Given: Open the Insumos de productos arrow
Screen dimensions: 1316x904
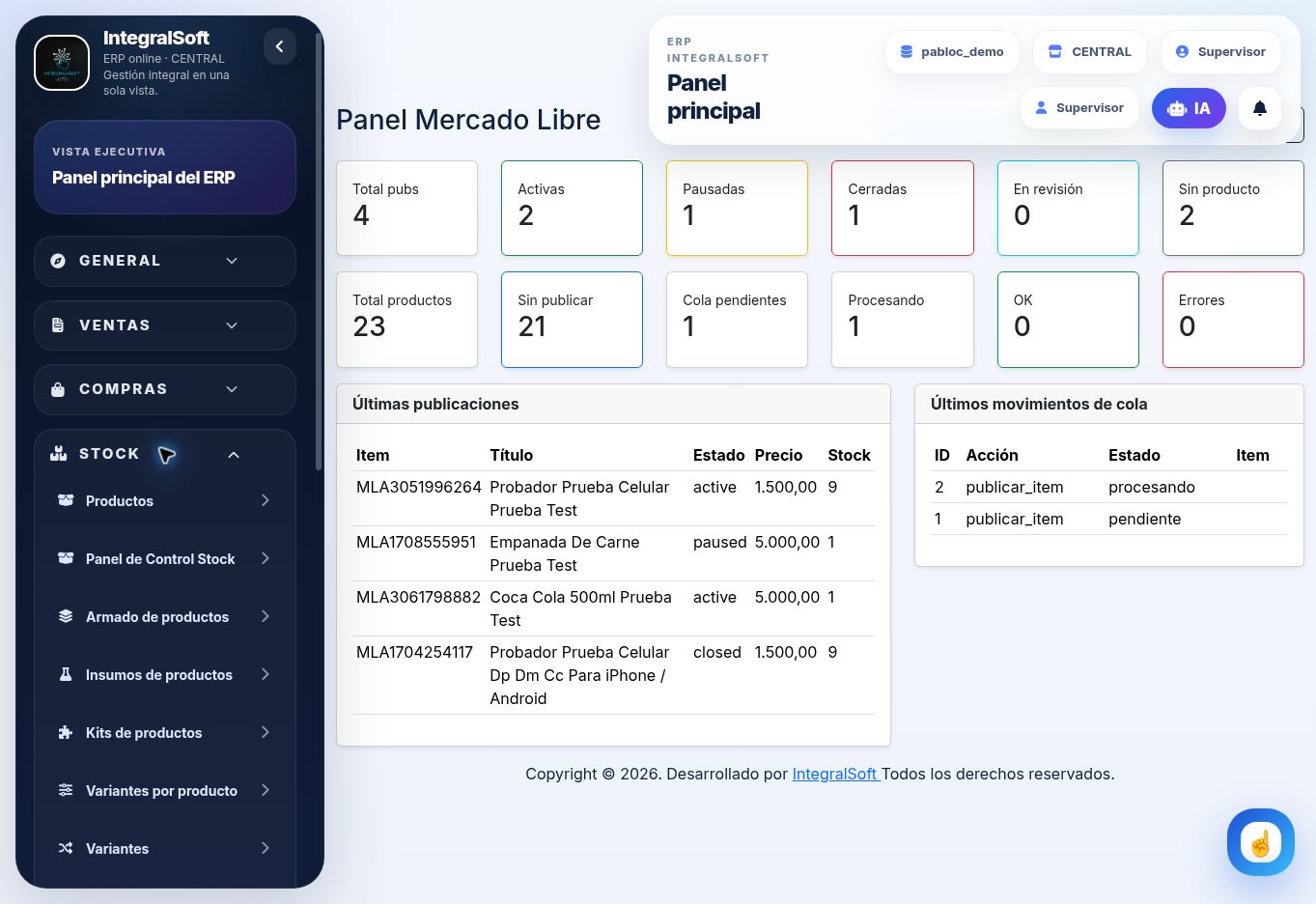Looking at the screenshot, I should click(265, 674).
